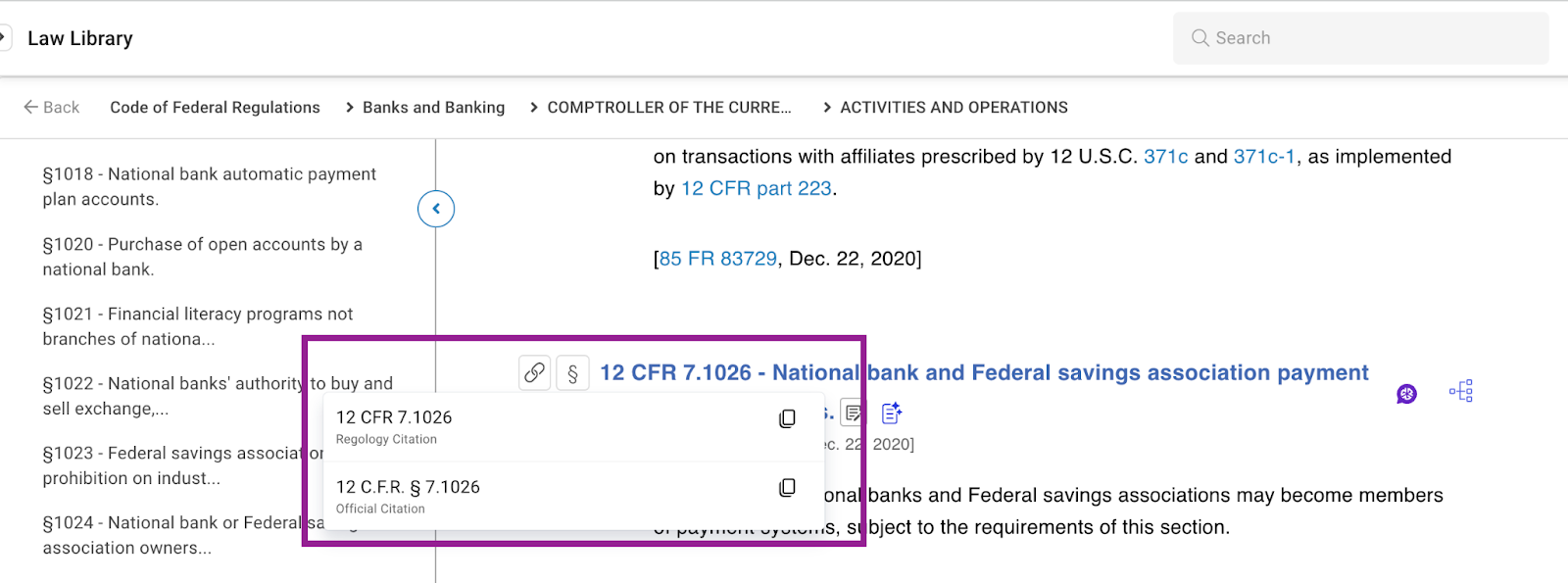The image size is (1568, 583).
Task: Select §1020 Purchase of open accounts item
Action: (x=202, y=257)
